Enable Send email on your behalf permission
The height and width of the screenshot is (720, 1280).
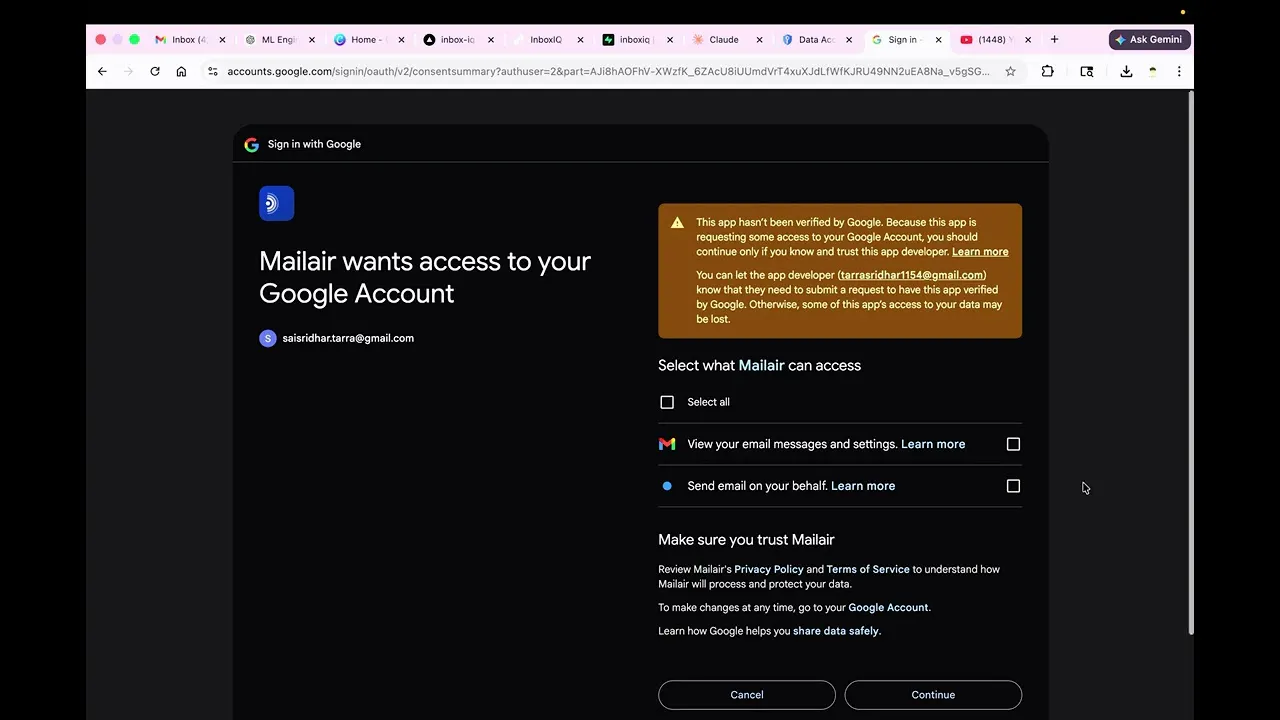(x=1013, y=486)
